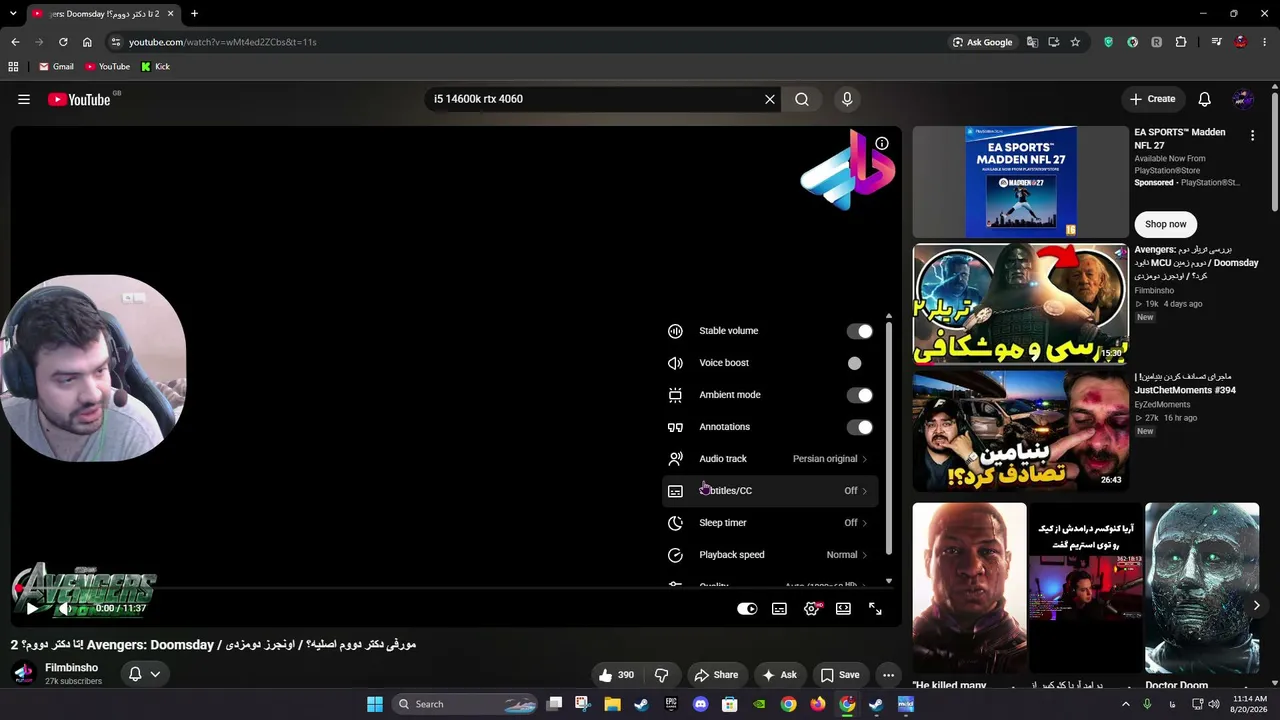Bookmark this page with the star
This screenshot has height=720, width=1280.
pyautogui.click(x=1075, y=42)
